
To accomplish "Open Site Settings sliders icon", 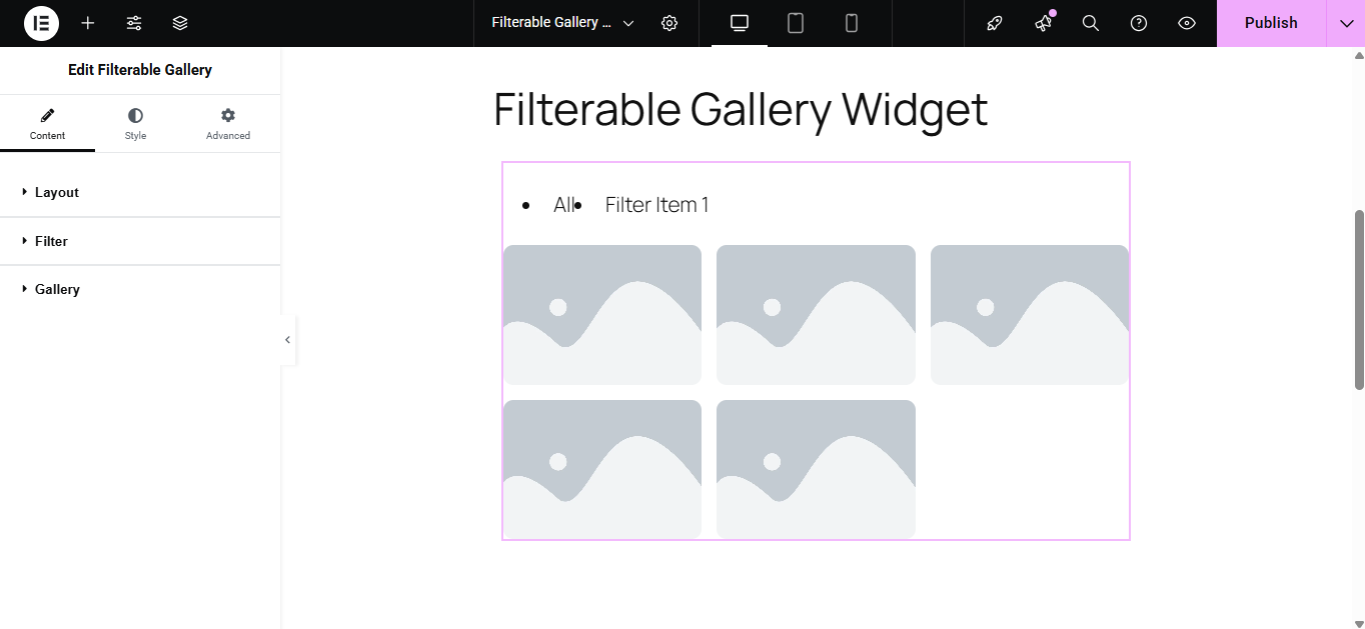I will coord(134,23).
